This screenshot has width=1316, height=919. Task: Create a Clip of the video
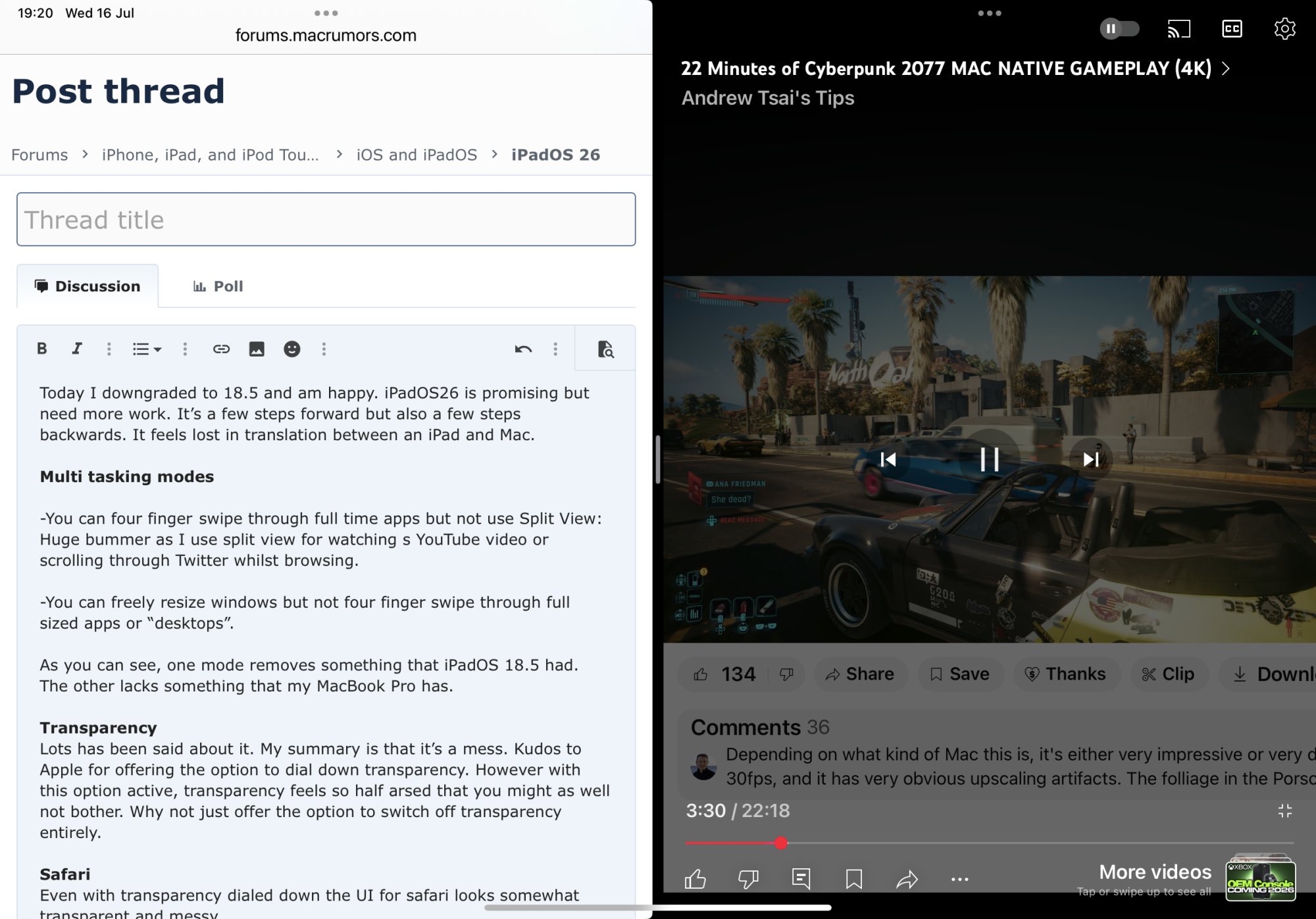pyautogui.click(x=1169, y=674)
